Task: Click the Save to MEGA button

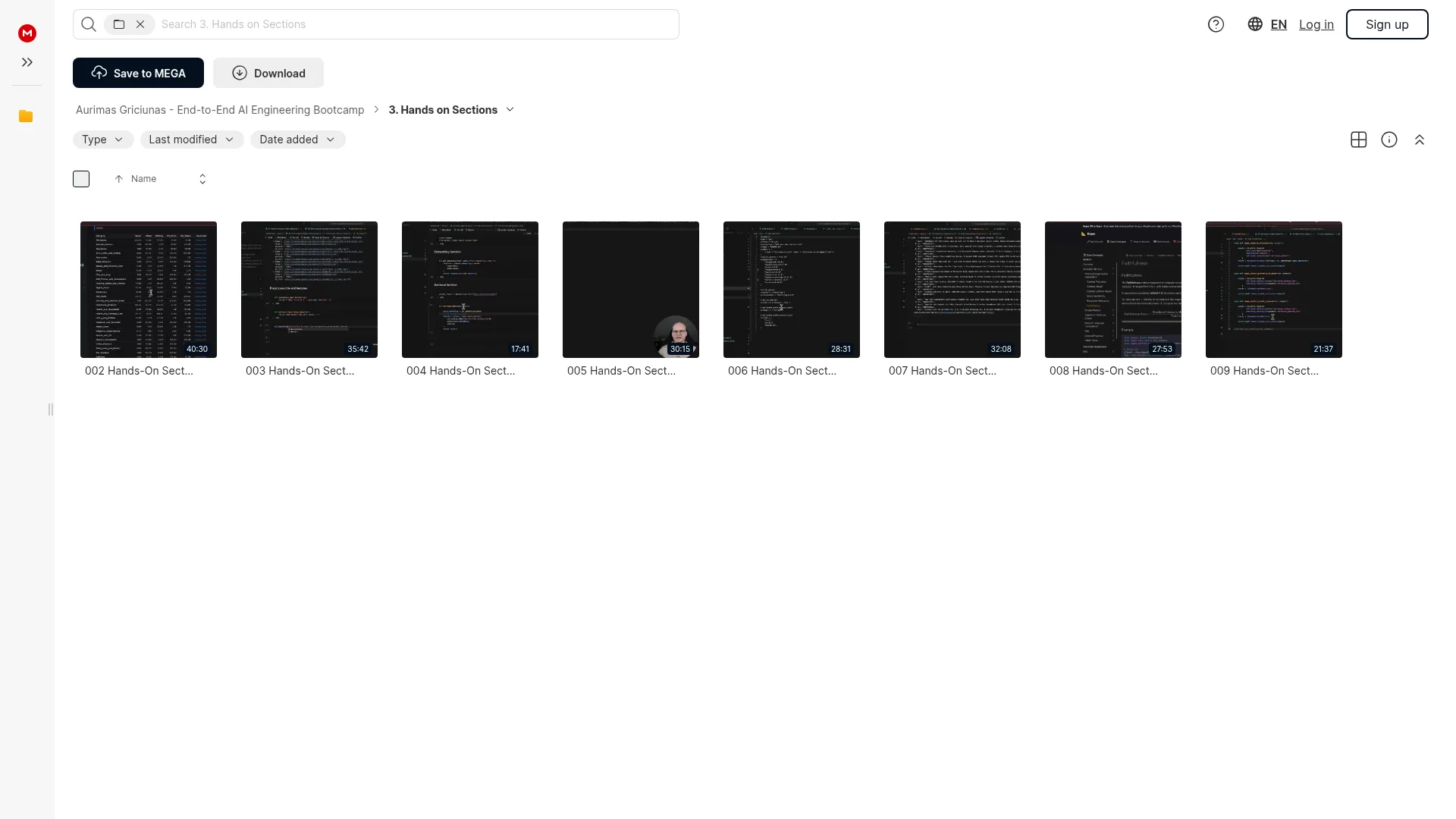Action: tap(138, 73)
